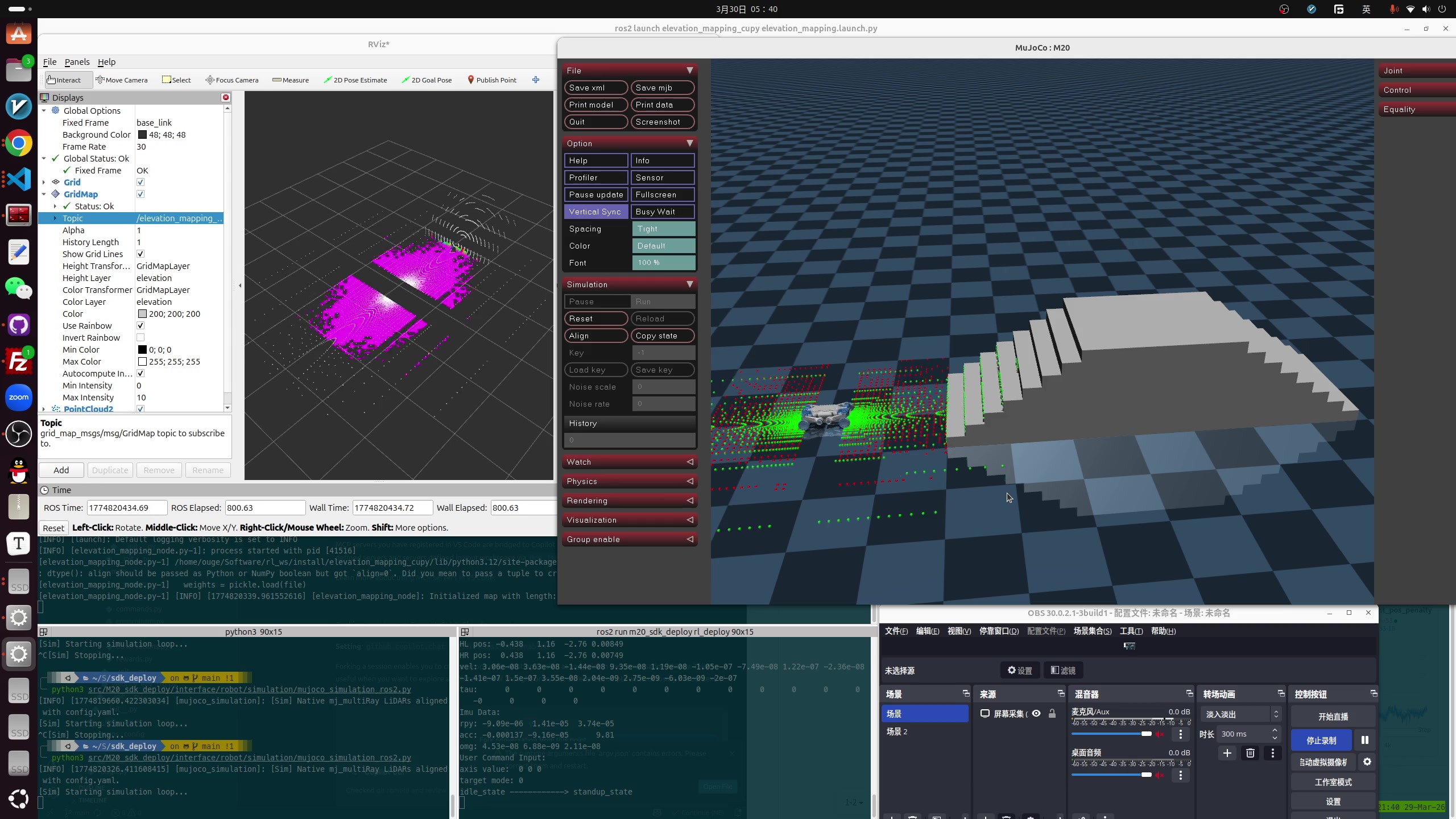Open Visual Studio Code from the dock
The width and height of the screenshot is (1456, 819).
(x=19, y=180)
